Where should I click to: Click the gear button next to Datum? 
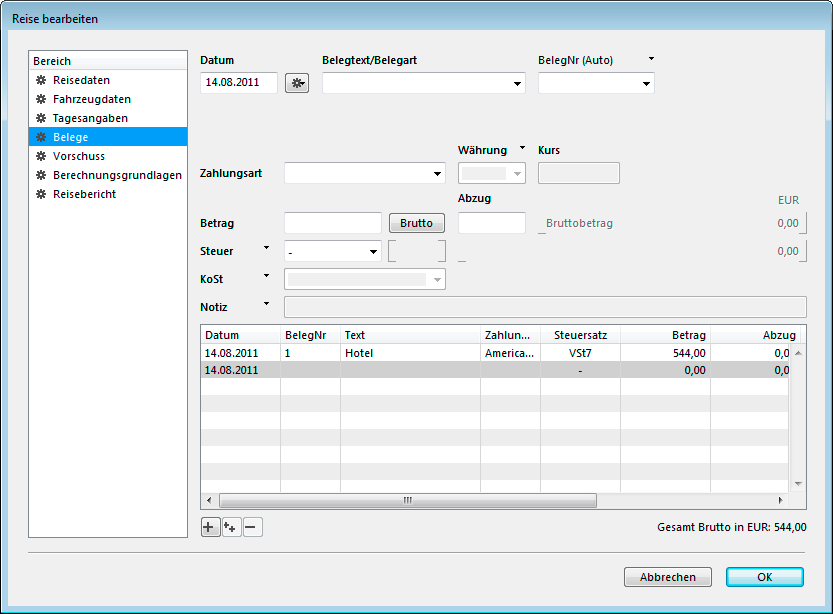coord(297,83)
